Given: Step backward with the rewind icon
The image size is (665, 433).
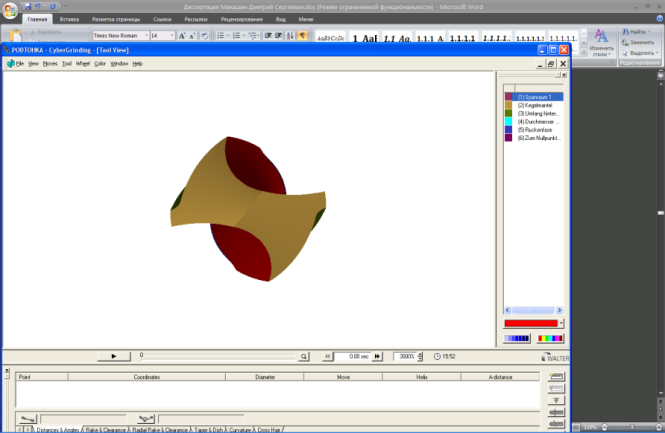Looking at the screenshot, I should (327, 357).
